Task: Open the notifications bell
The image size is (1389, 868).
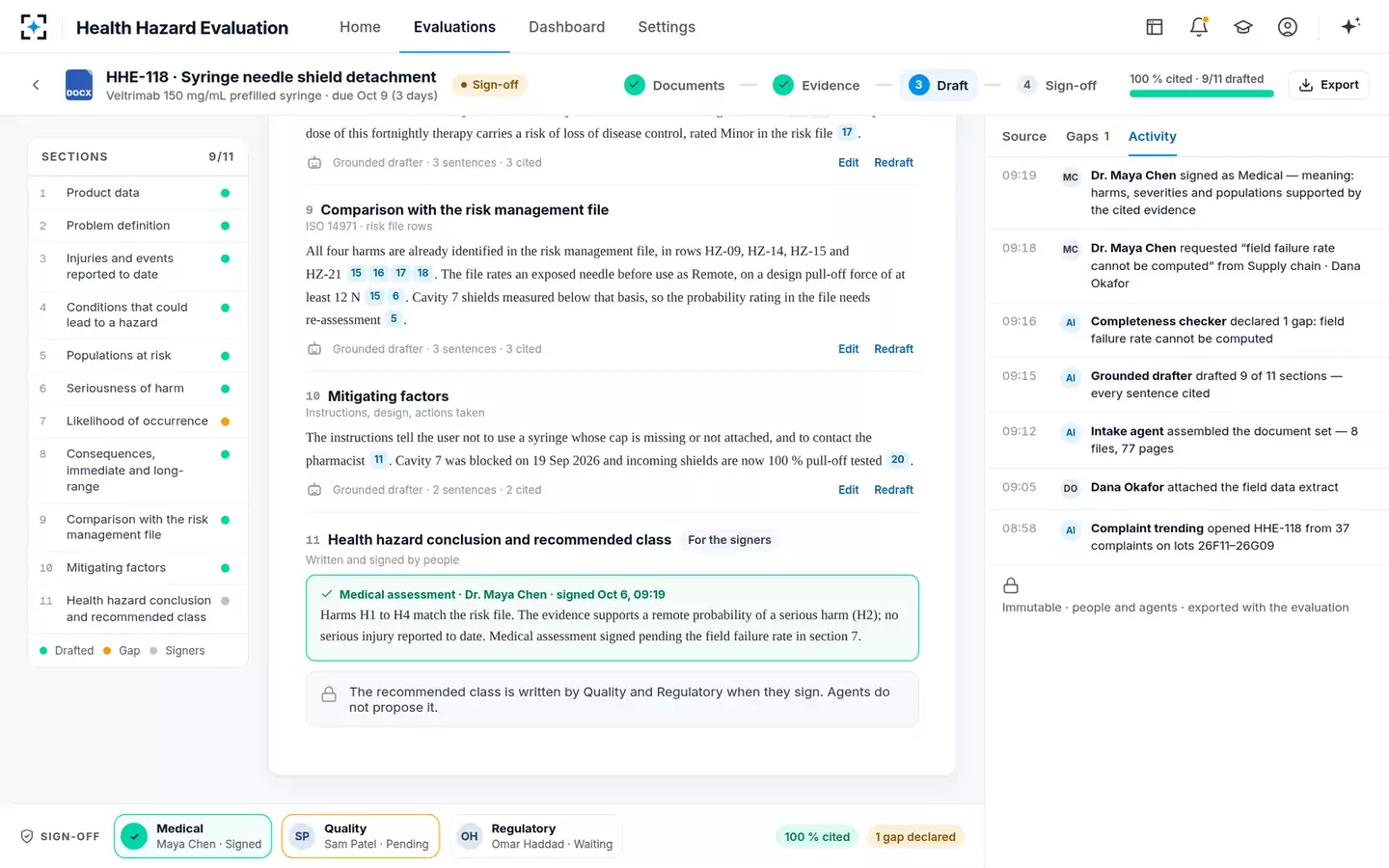Action: [1199, 27]
